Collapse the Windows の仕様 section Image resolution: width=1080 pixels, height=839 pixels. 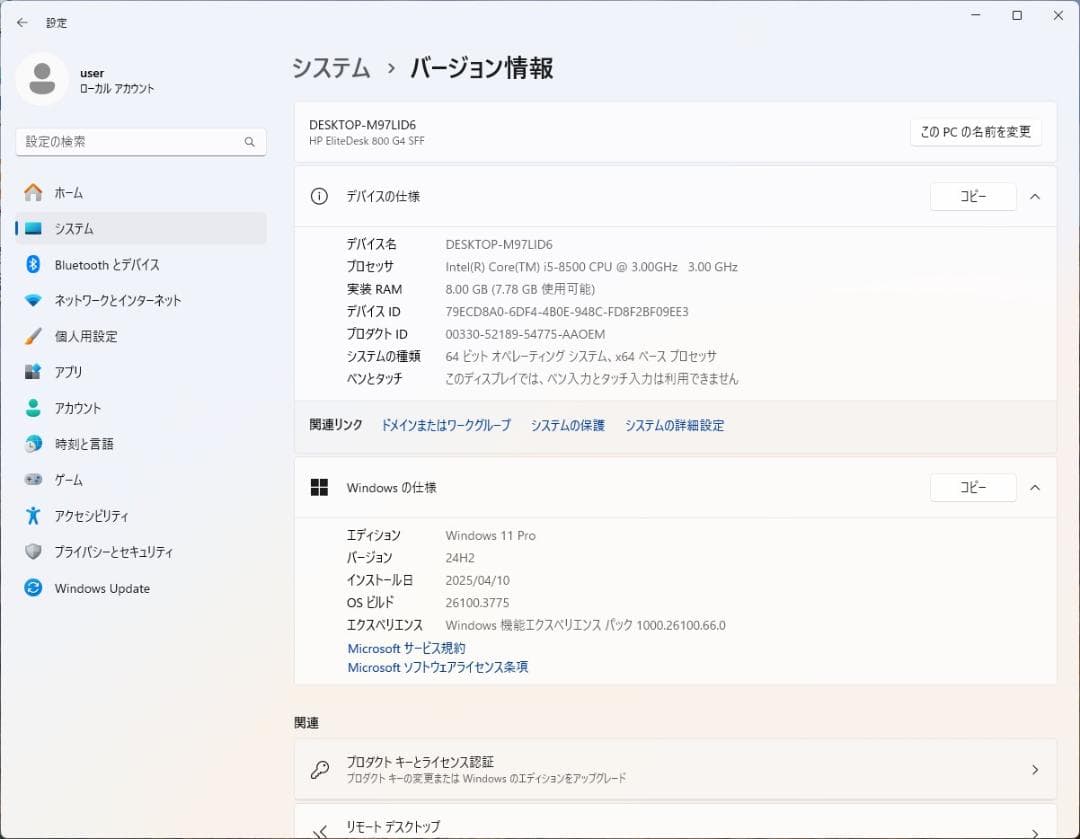[x=1035, y=488]
